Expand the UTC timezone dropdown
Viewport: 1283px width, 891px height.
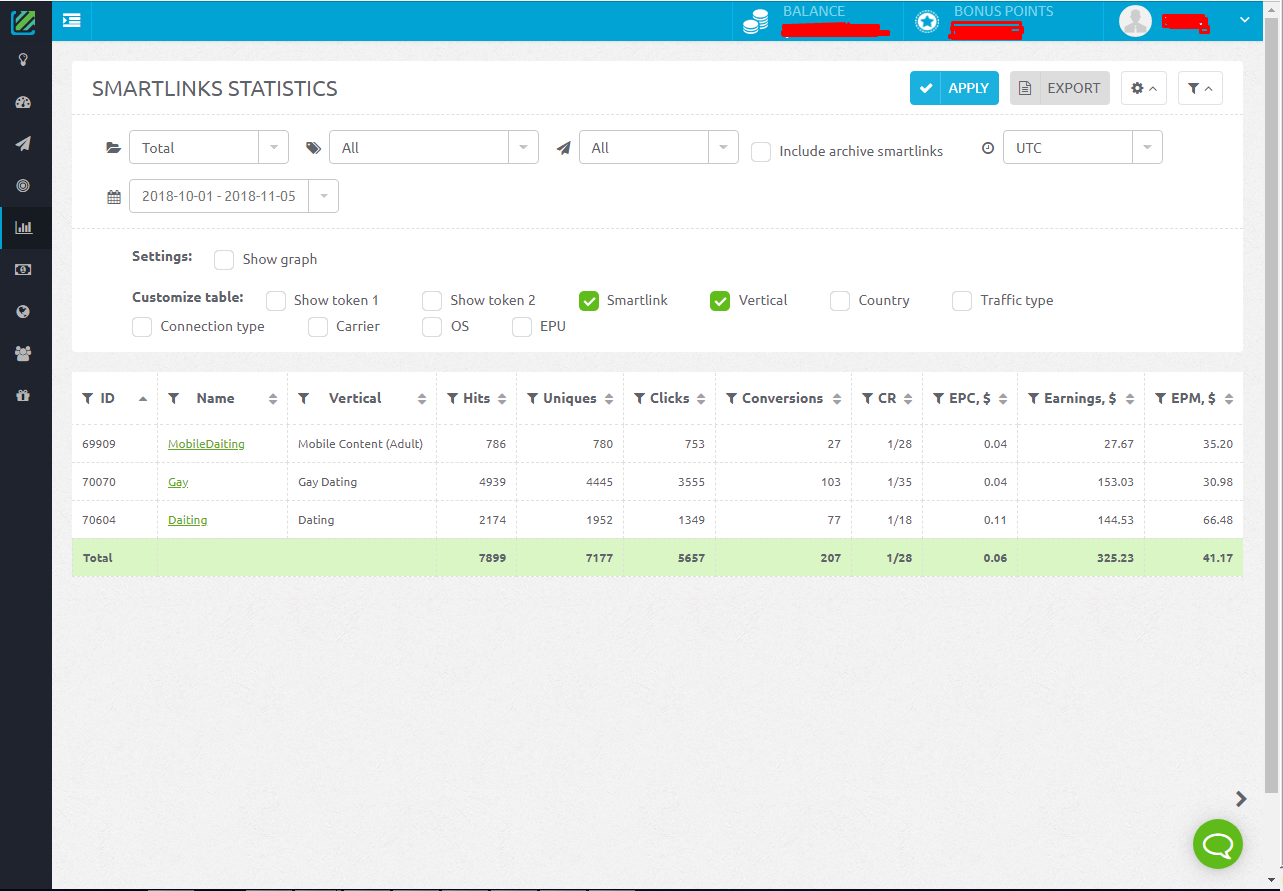pyautogui.click(x=1082, y=148)
